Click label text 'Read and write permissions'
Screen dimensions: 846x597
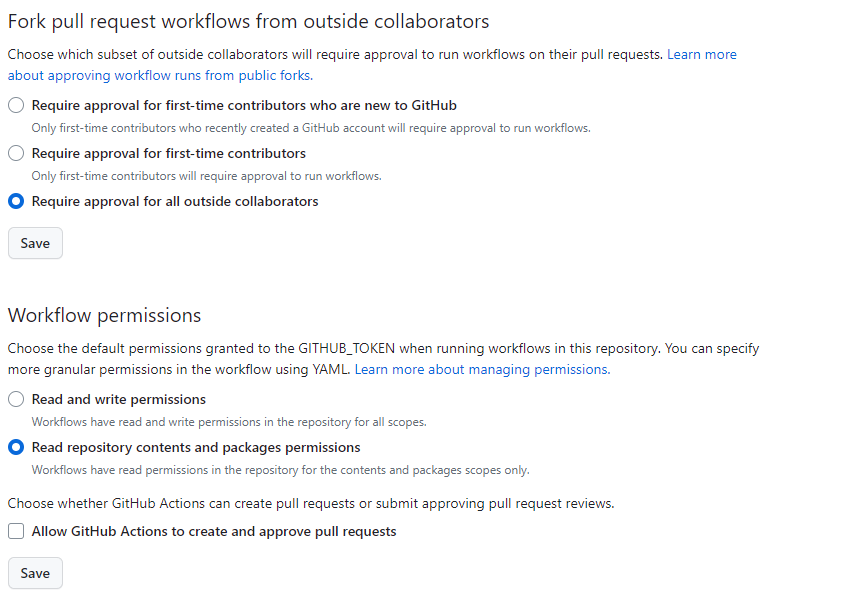tap(119, 399)
